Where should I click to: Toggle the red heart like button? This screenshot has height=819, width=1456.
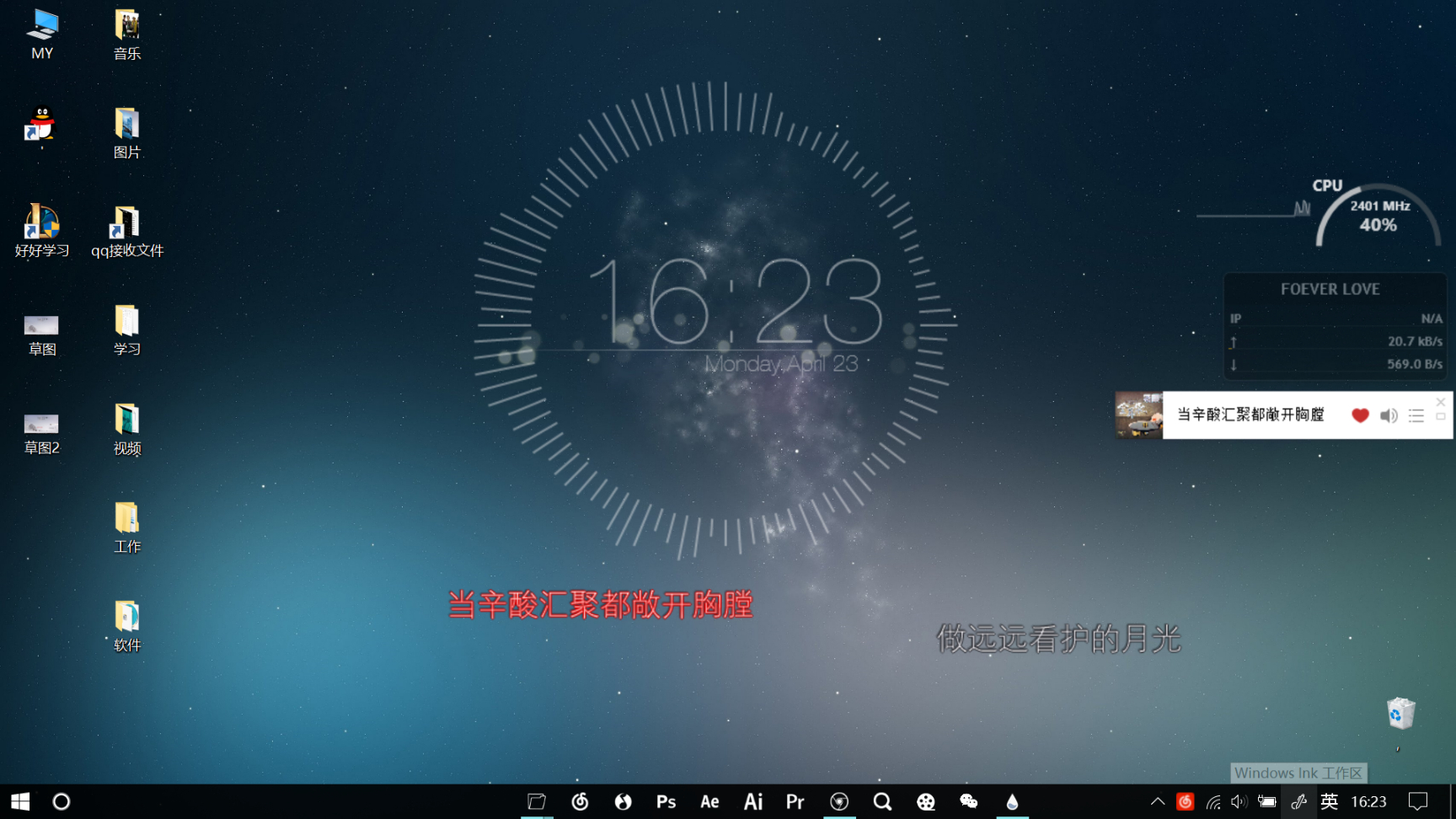point(1360,415)
